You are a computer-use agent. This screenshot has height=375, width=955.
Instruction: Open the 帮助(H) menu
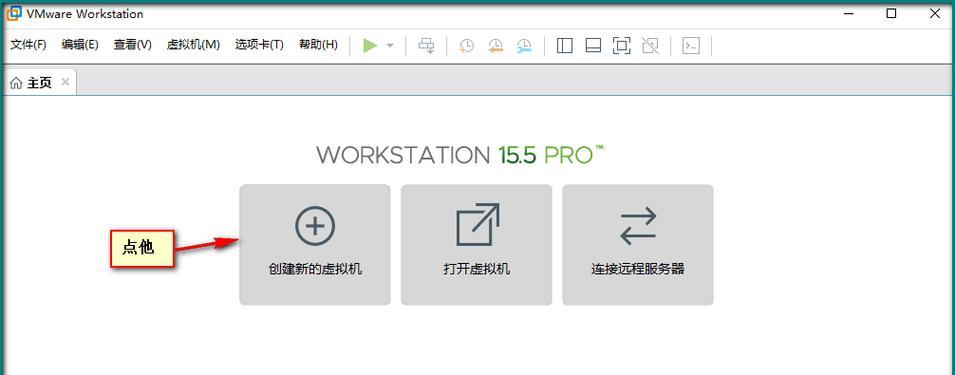pyautogui.click(x=318, y=45)
